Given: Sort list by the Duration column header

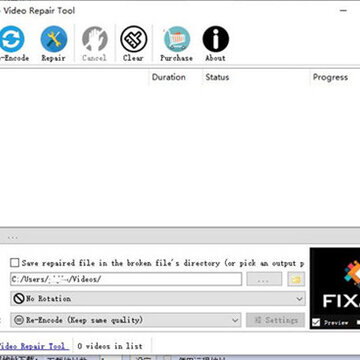Looking at the screenshot, I should click(x=169, y=77).
